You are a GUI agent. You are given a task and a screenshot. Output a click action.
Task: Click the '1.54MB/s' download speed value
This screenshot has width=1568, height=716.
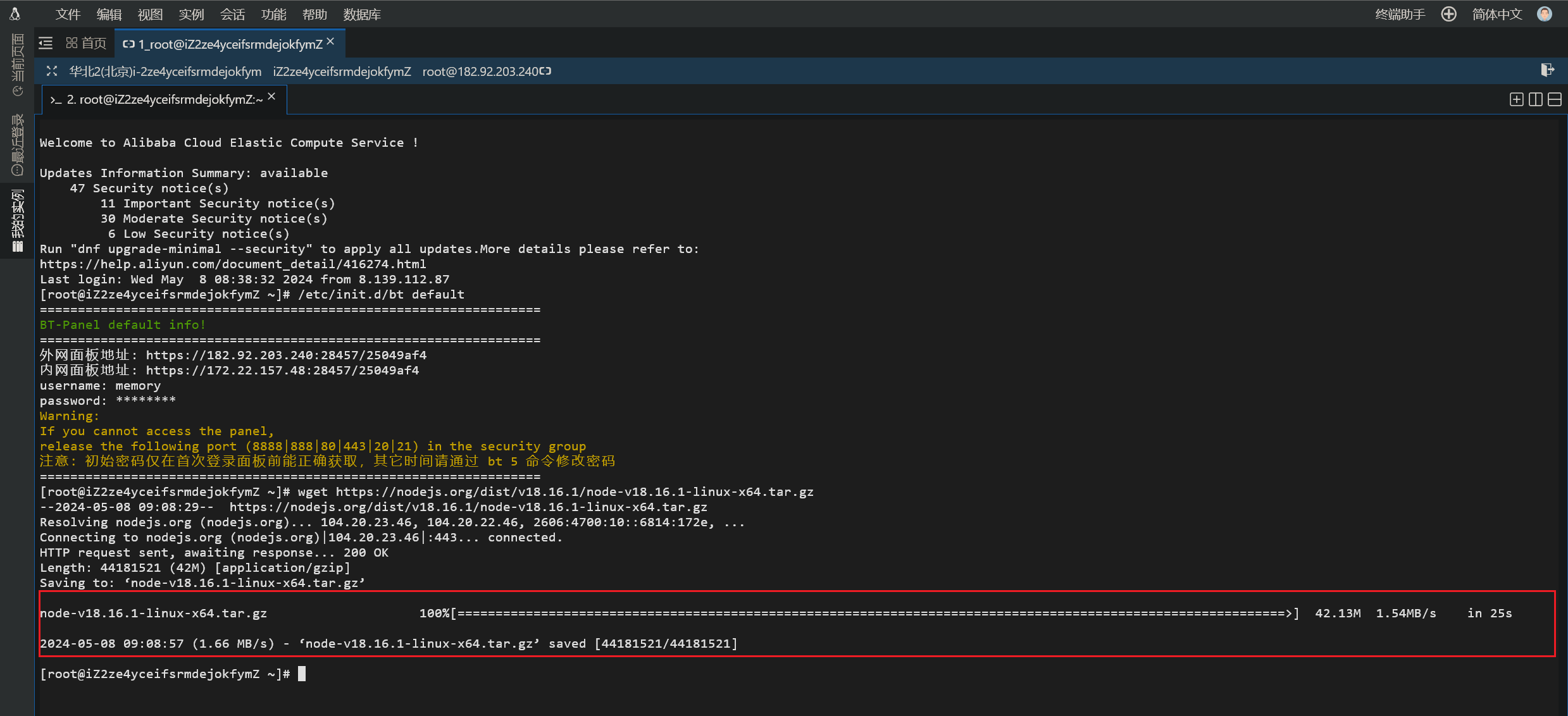1406,614
